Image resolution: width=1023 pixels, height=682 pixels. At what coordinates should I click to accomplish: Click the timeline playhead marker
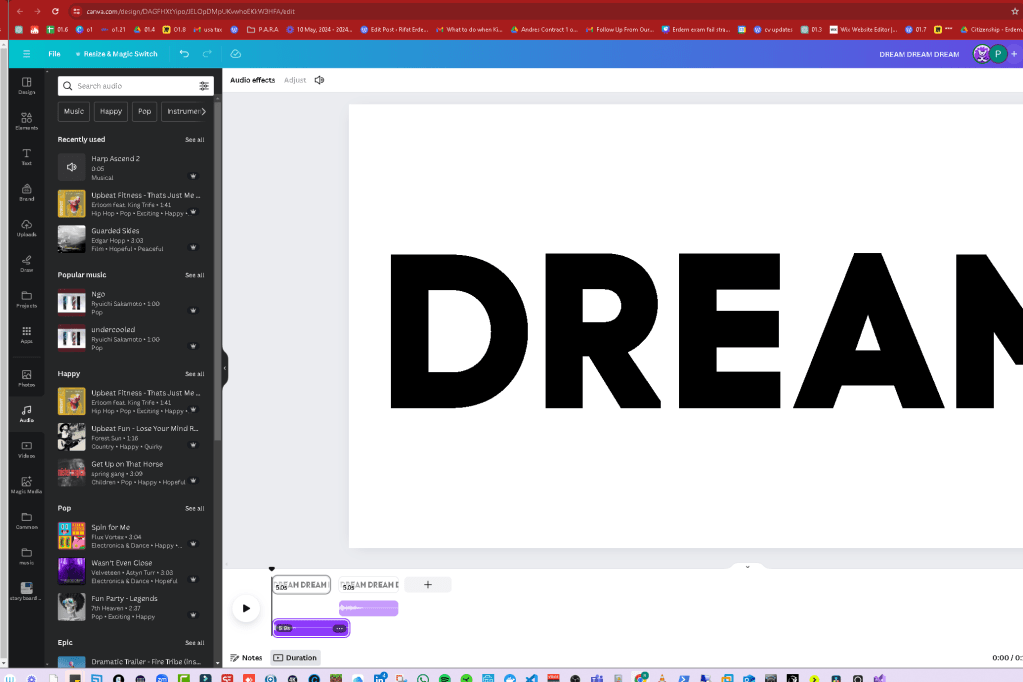[x=271, y=569]
